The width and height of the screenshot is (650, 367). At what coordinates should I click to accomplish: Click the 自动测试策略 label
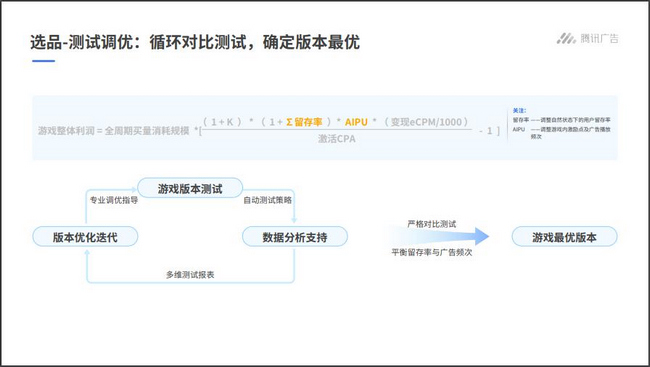tap(267, 200)
